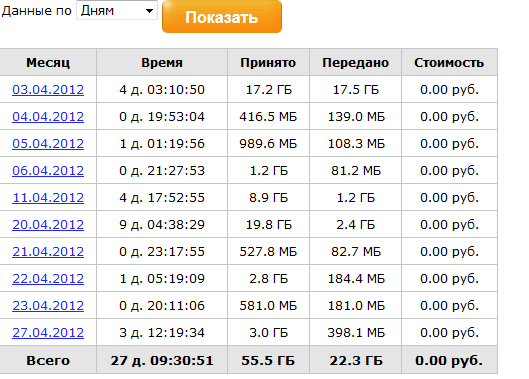Click the Передано column header
Screen dimensions: 529x379
(356, 62)
